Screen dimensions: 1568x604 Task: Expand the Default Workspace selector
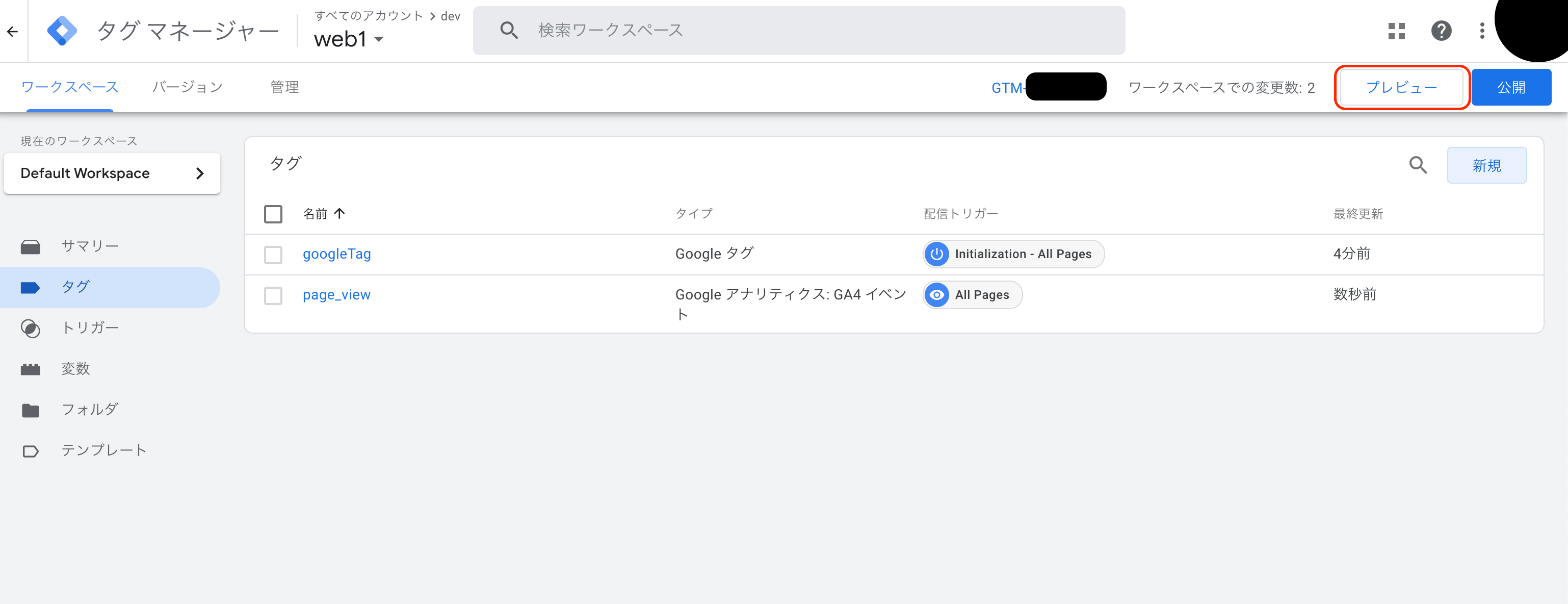112,173
